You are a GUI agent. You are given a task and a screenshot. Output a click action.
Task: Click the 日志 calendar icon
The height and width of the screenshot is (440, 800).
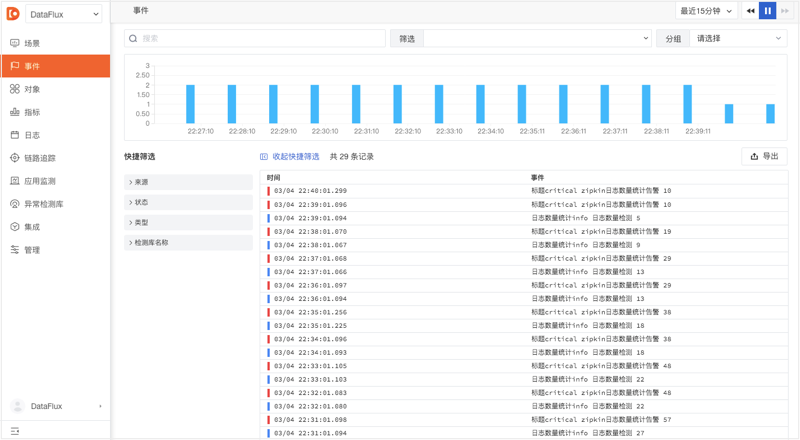(15, 135)
